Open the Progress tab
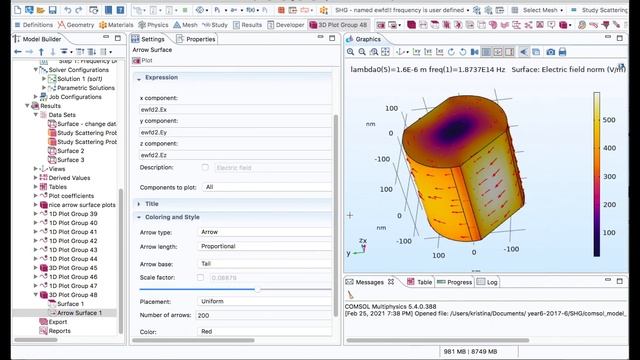Image resolution: width=640 pixels, height=360 pixels. point(454,282)
